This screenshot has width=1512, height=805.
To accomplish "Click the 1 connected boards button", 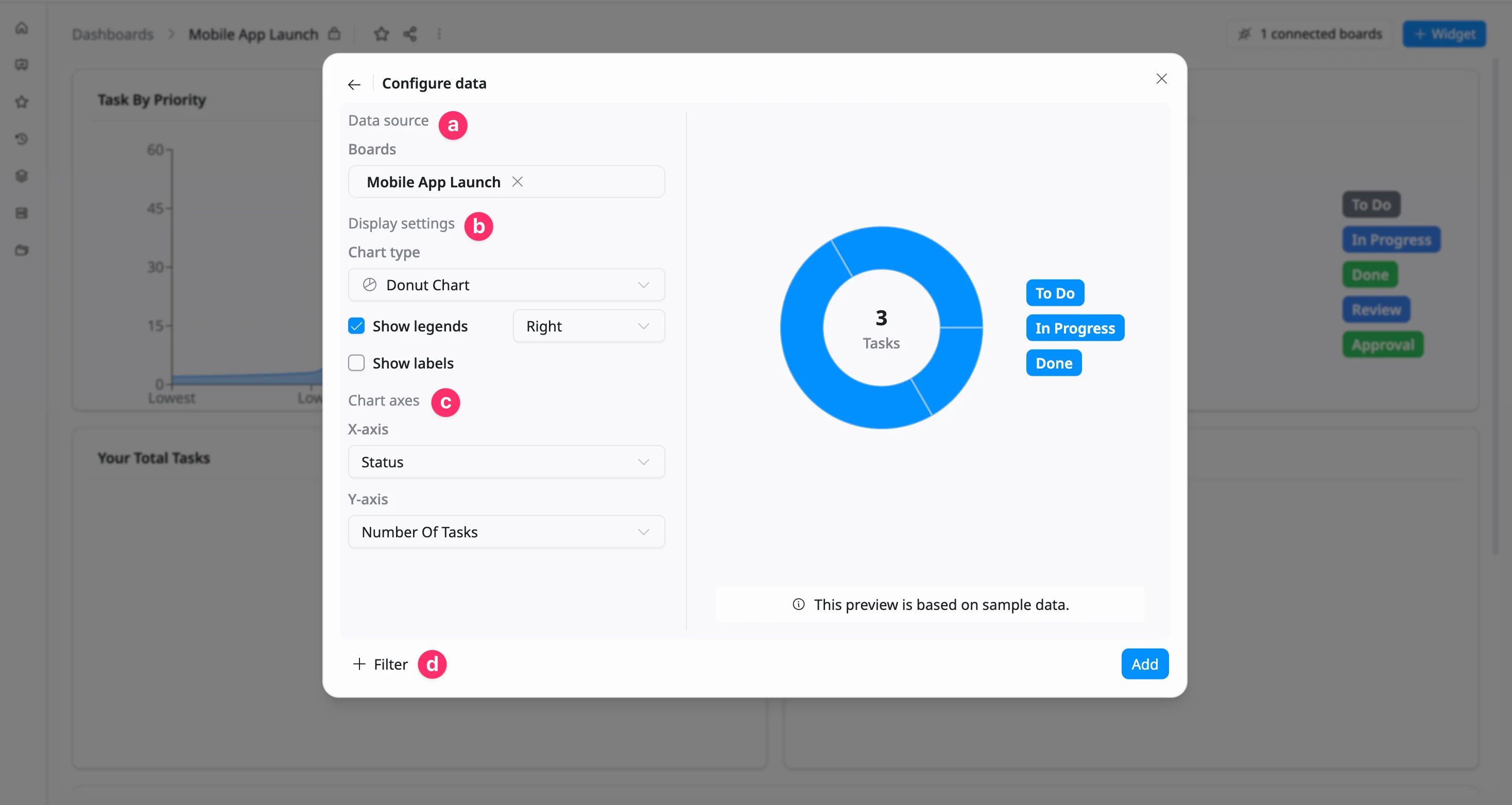I will (1310, 34).
